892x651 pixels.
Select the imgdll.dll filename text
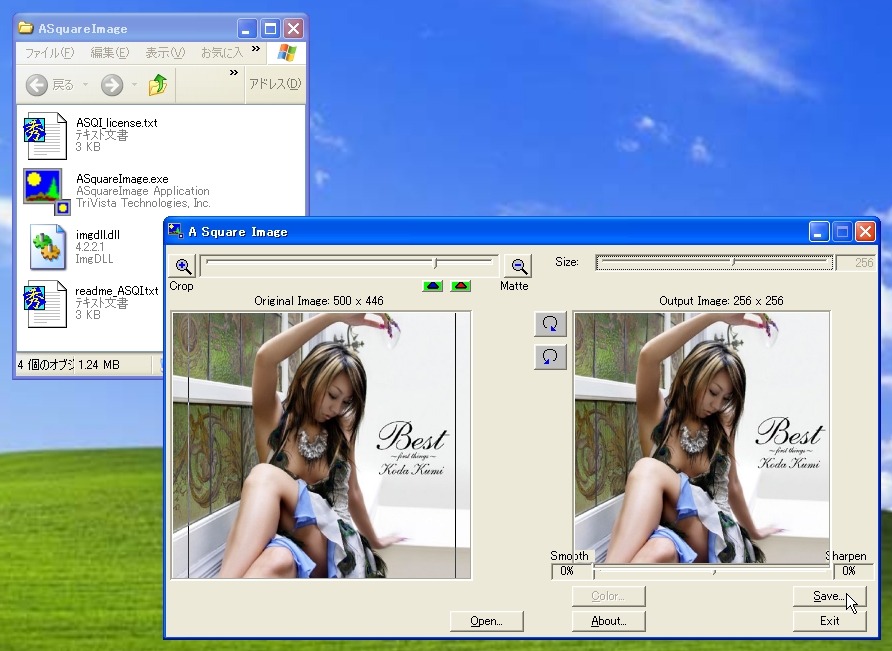pyautogui.click(x=98, y=234)
